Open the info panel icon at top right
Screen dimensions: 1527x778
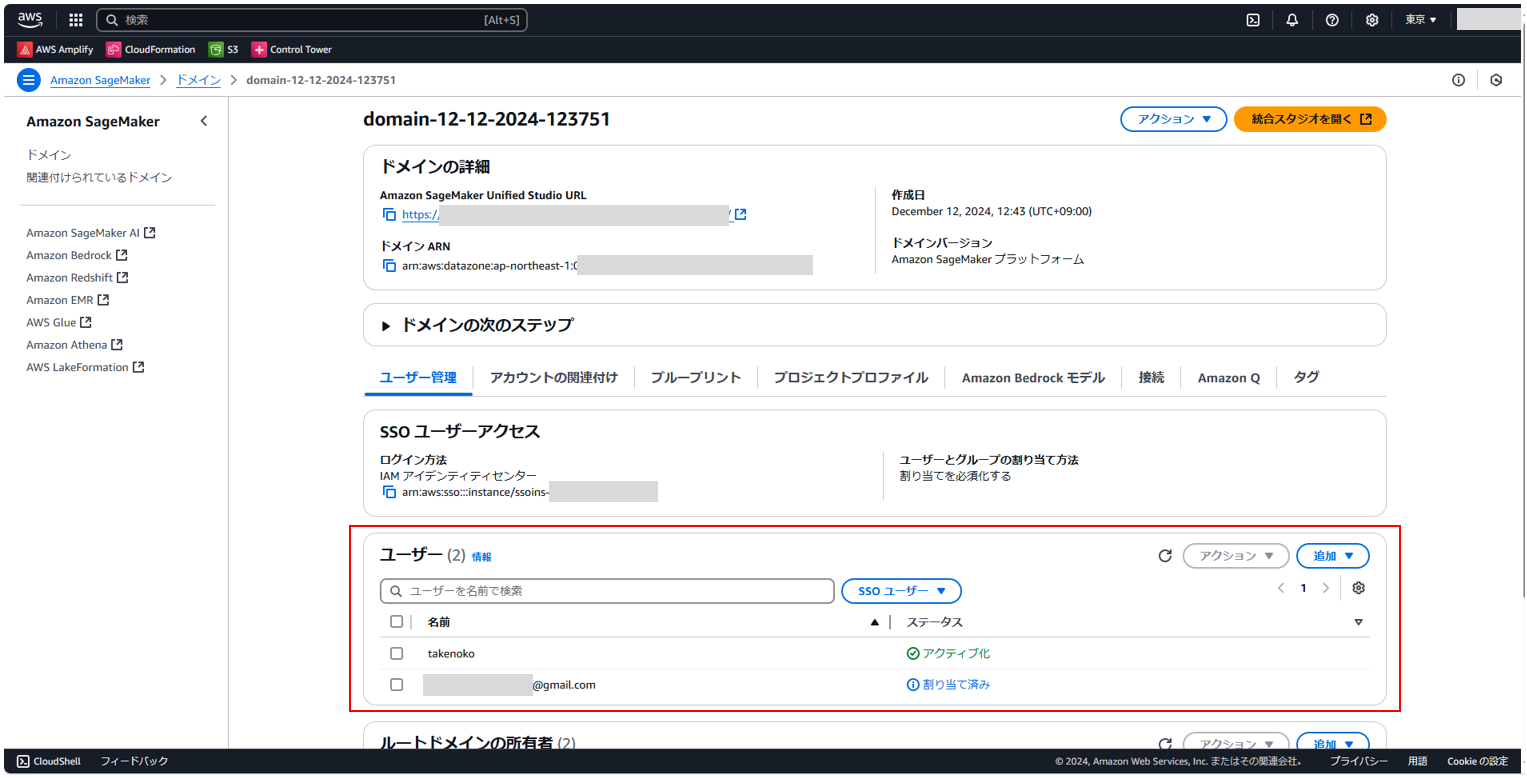(x=1458, y=80)
